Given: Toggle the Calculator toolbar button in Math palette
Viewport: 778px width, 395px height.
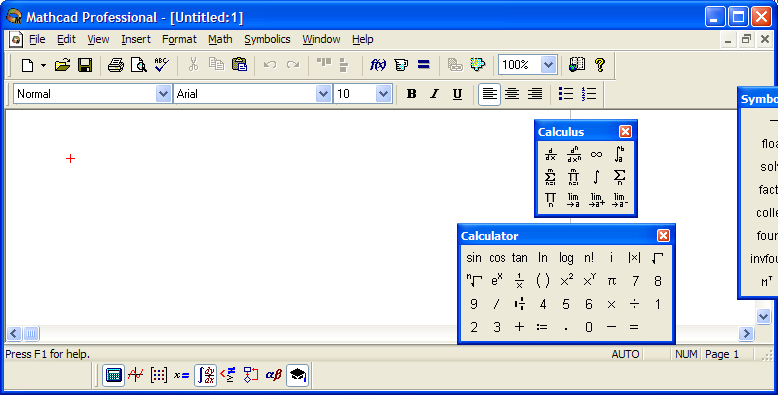Looking at the screenshot, I should click(113, 375).
